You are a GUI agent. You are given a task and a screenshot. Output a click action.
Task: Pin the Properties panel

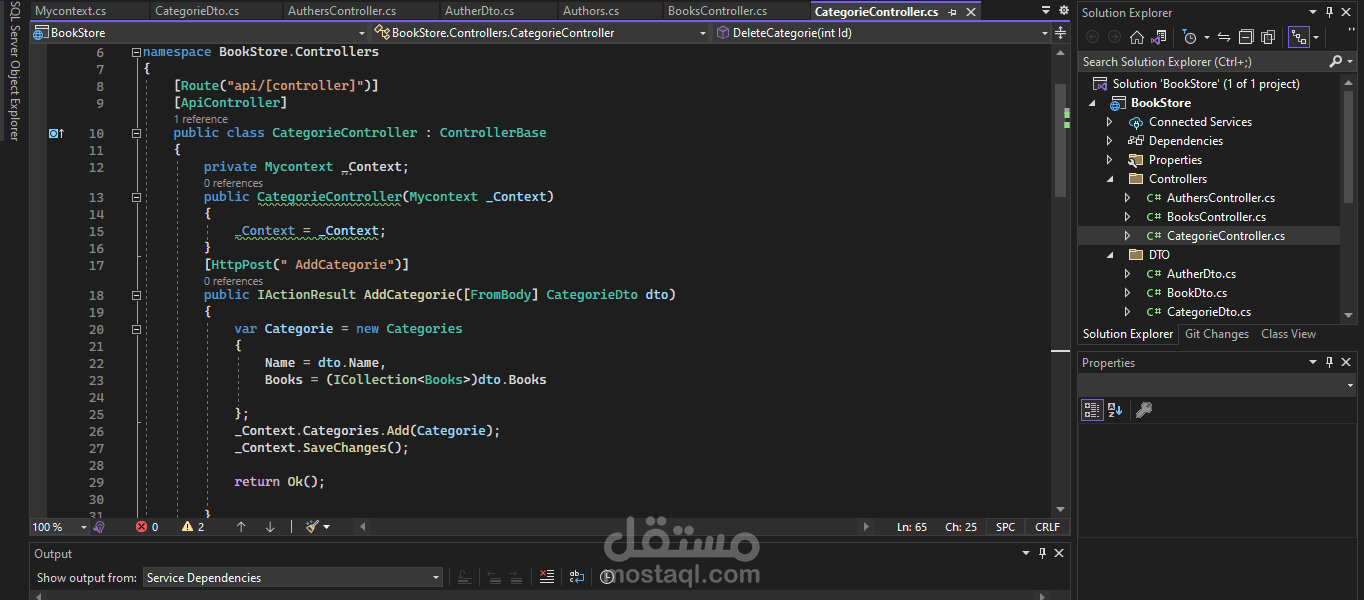1329,362
